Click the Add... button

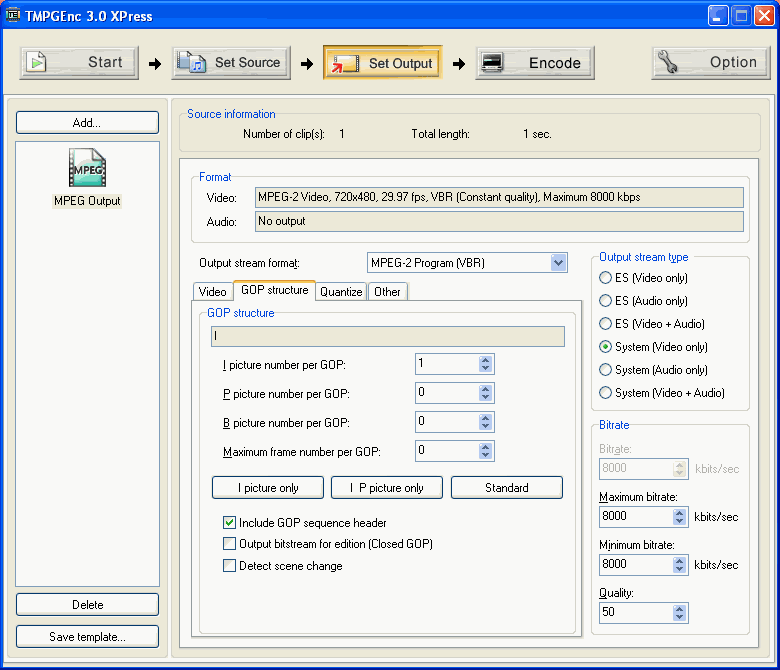(88, 122)
